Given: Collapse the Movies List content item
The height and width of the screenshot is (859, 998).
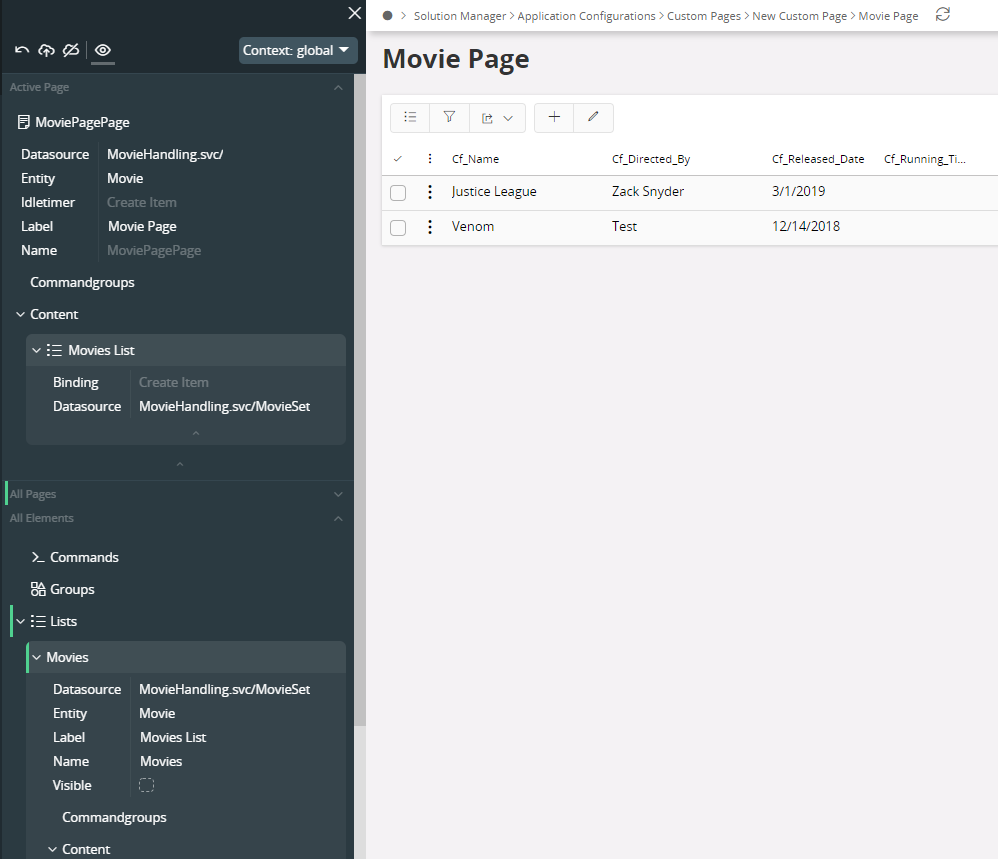Looking at the screenshot, I should pos(37,350).
